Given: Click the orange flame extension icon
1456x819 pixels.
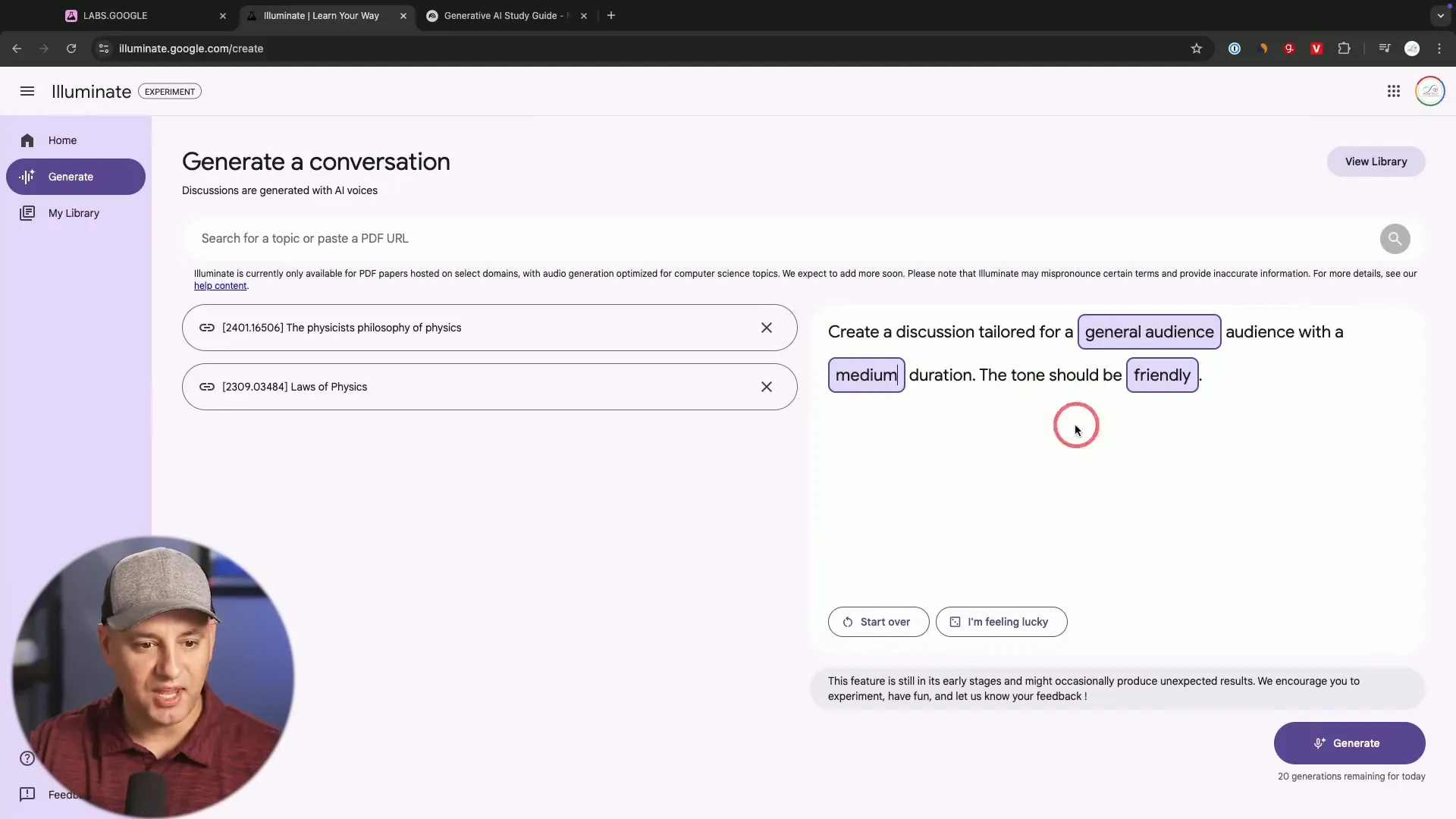Looking at the screenshot, I should [x=1263, y=49].
